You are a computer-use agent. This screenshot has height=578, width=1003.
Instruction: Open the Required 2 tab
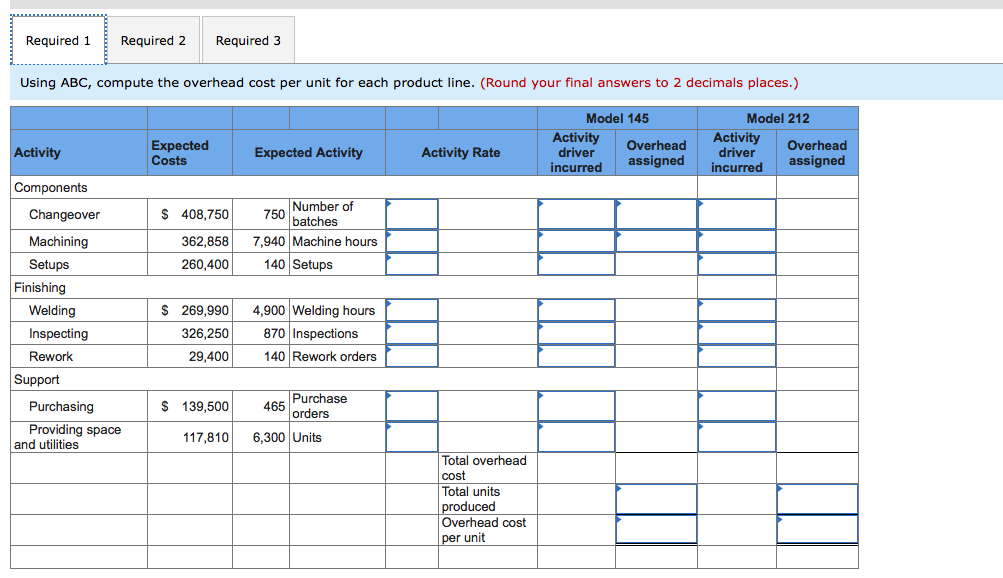point(153,40)
